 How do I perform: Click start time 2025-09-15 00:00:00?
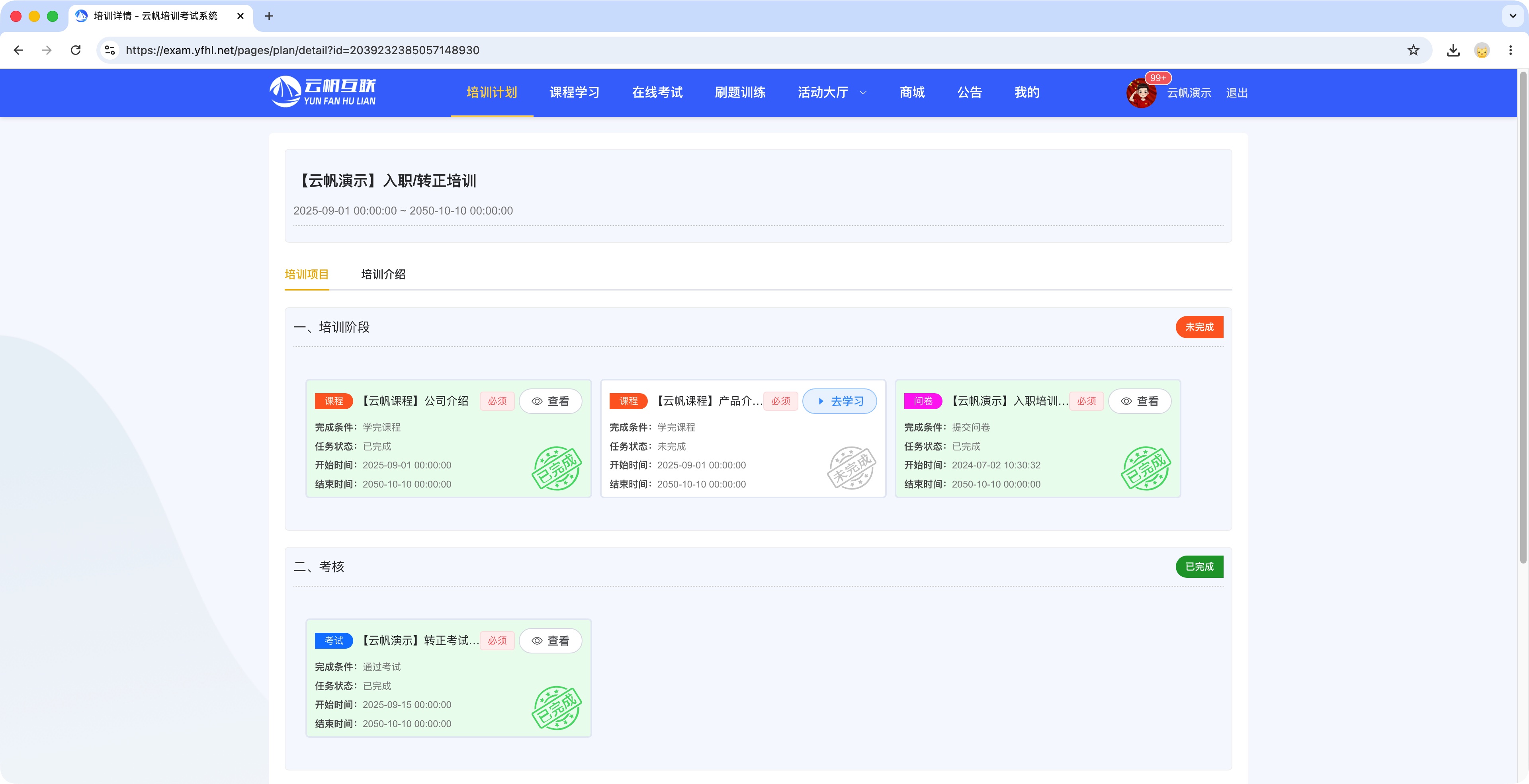(407, 705)
